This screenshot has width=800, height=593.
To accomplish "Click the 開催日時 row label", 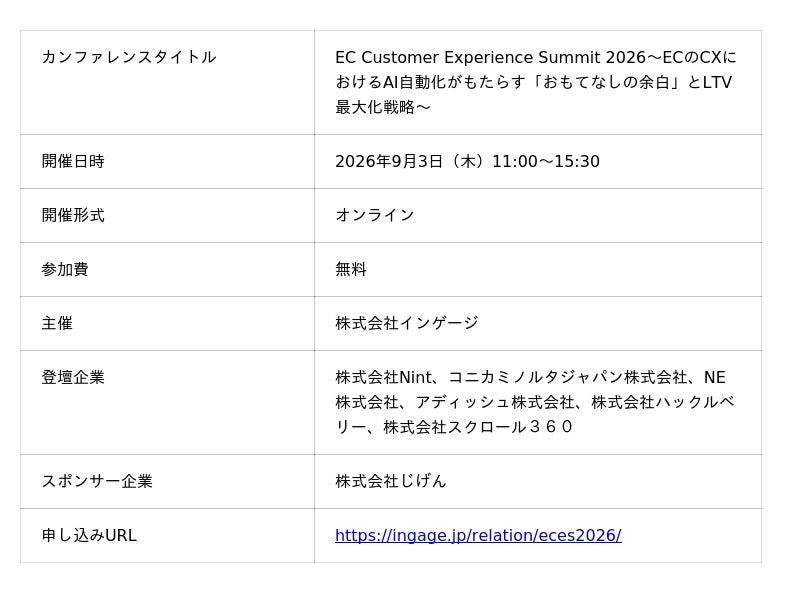I will (x=73, y=161).
